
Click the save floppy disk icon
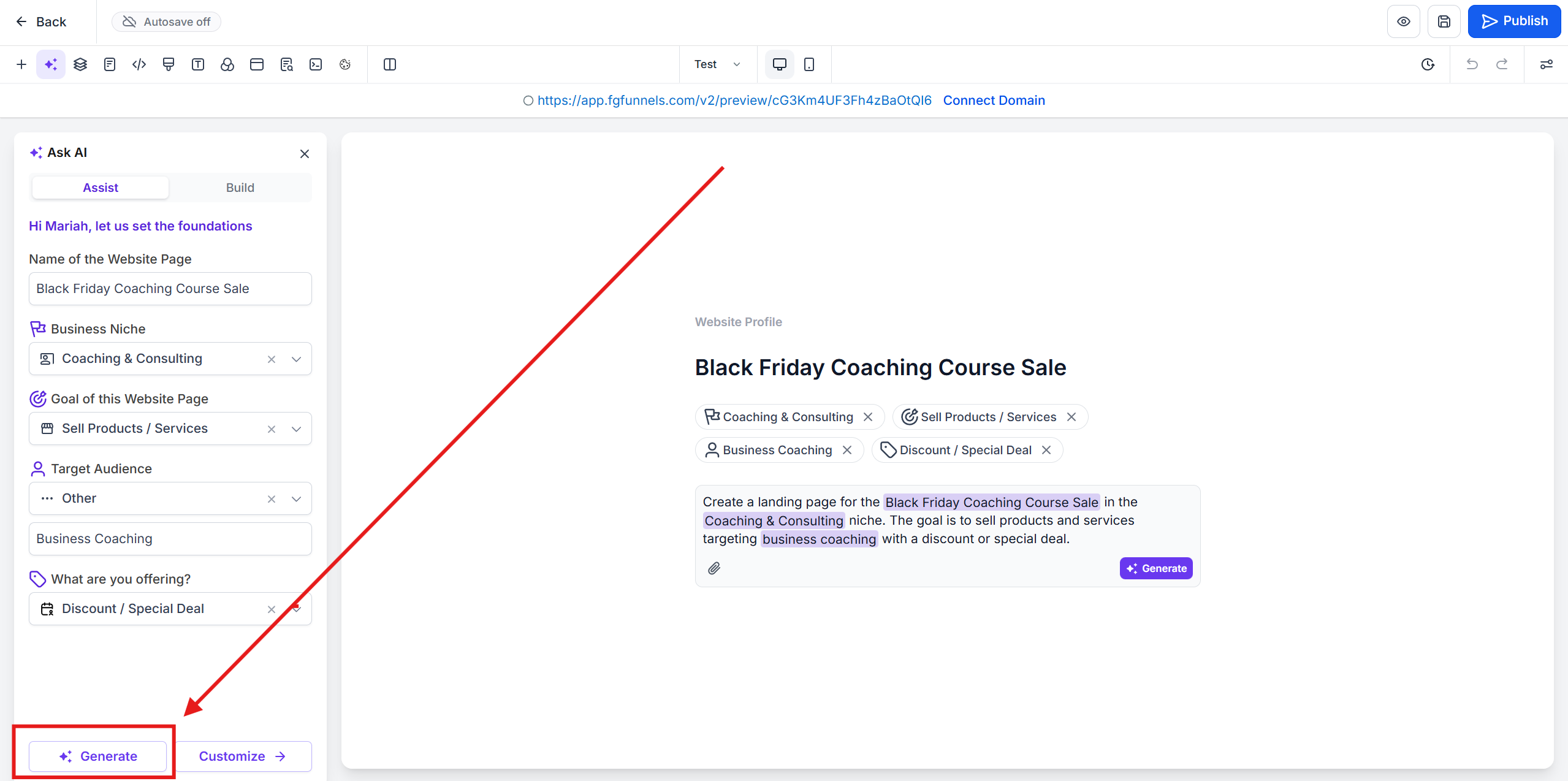1444,21
